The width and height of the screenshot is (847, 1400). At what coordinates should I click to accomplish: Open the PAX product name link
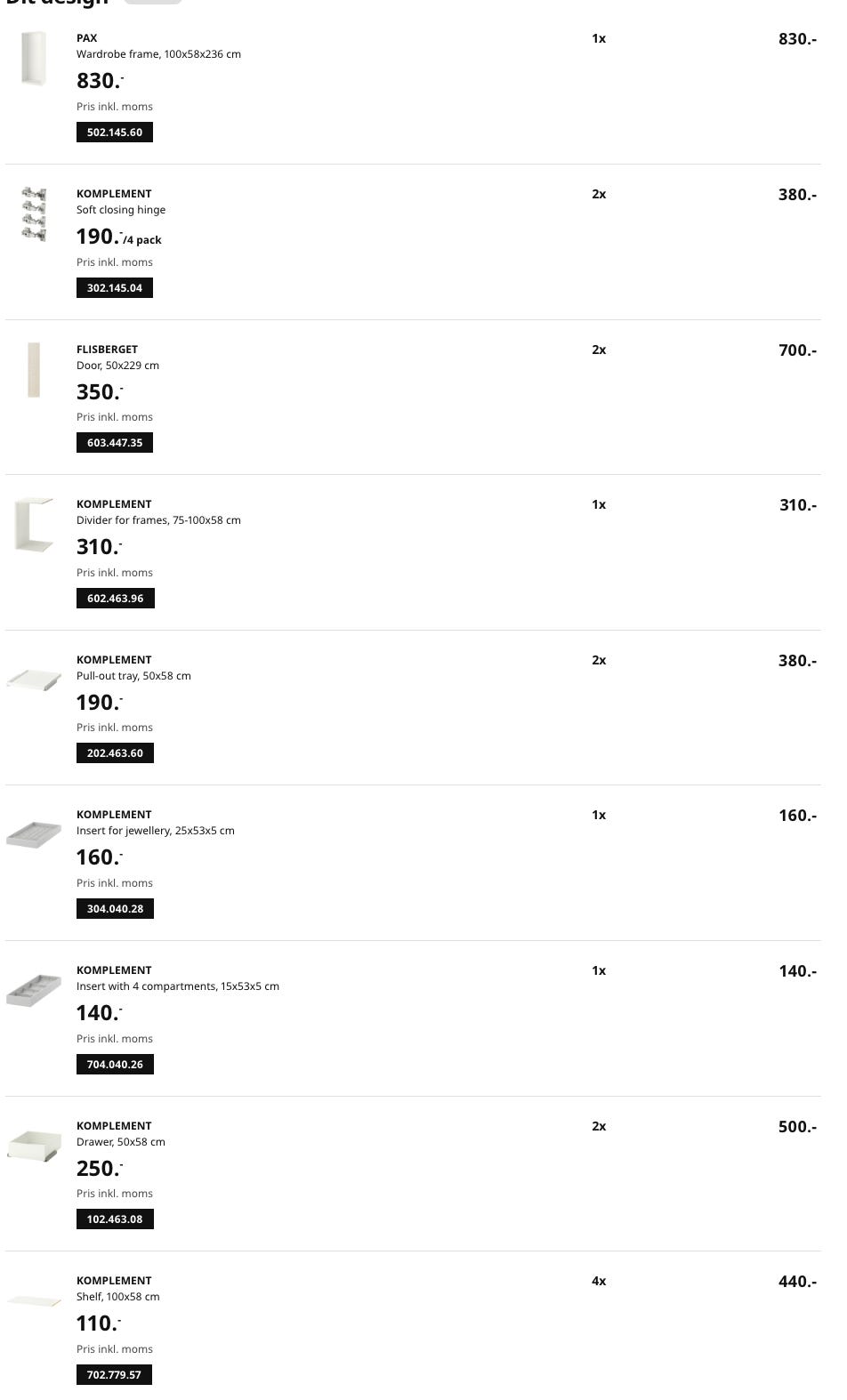[87, 38]
